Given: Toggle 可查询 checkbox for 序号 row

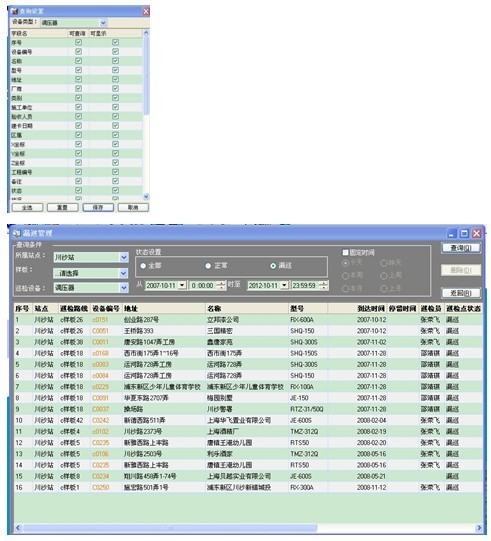Looking at the screenshot, I should (x=79, y=42).
